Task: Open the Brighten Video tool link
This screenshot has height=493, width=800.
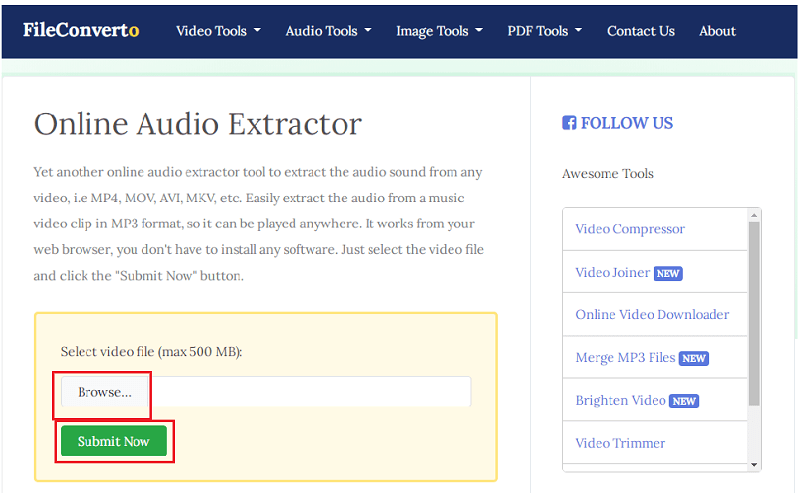Action: tap(620, 400)
